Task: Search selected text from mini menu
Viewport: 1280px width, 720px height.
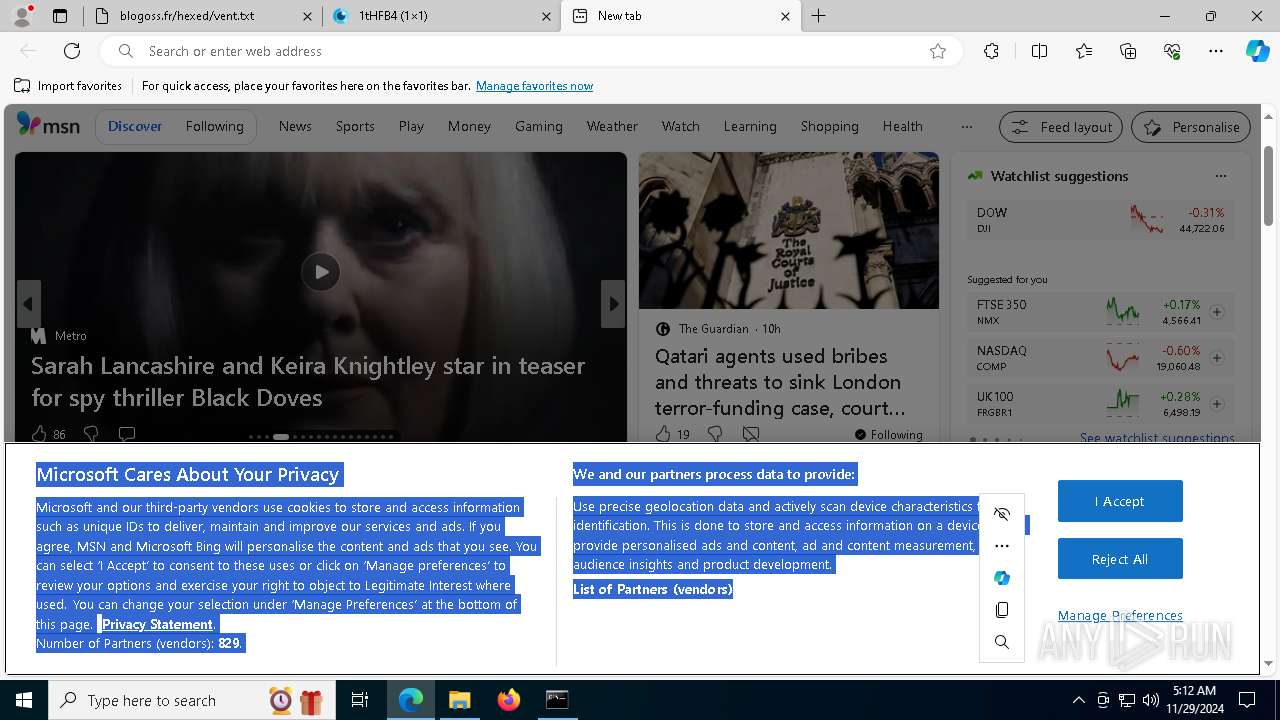Action: point(1002,642)
